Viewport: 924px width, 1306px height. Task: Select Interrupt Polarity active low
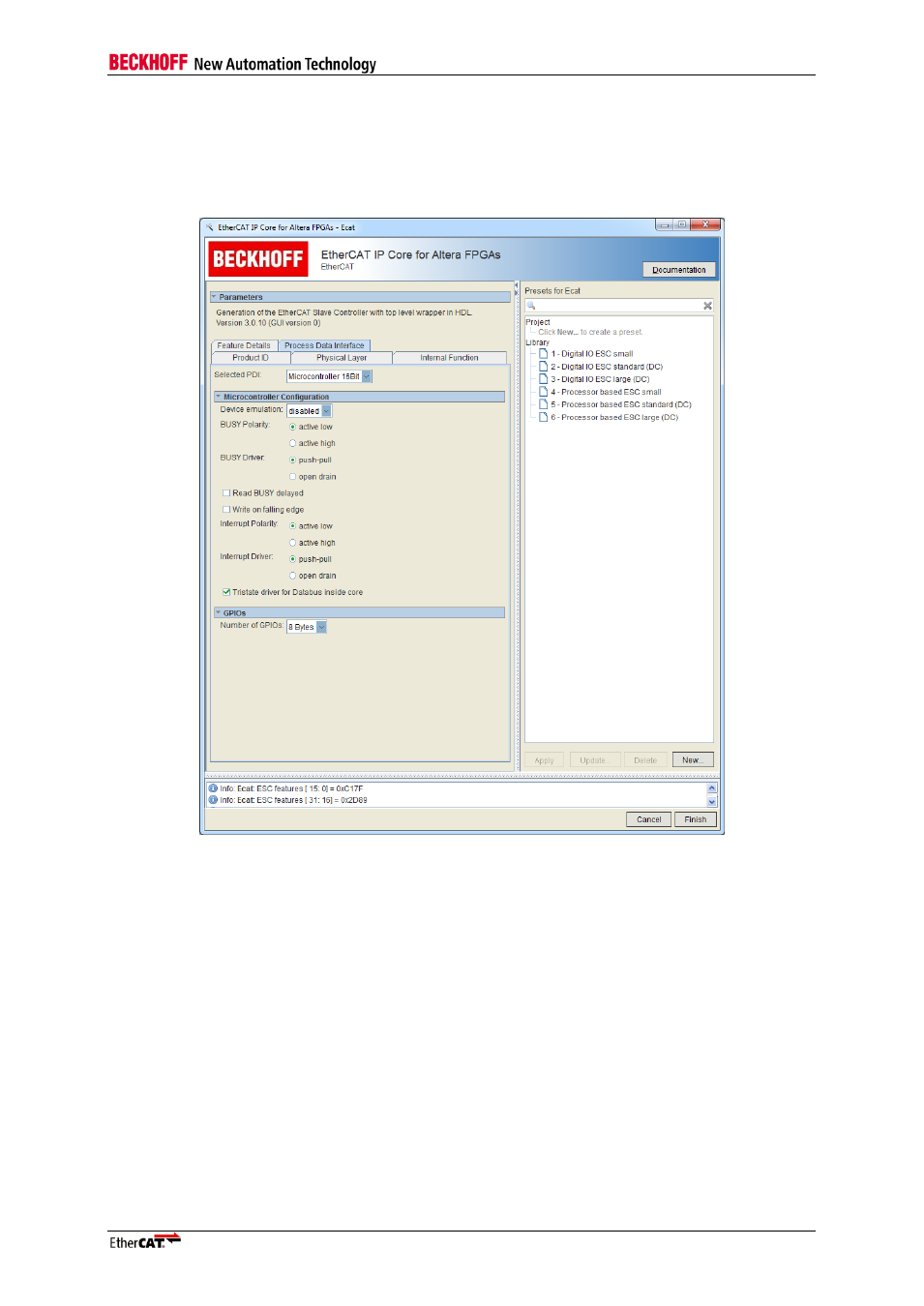tap(293, 526)
